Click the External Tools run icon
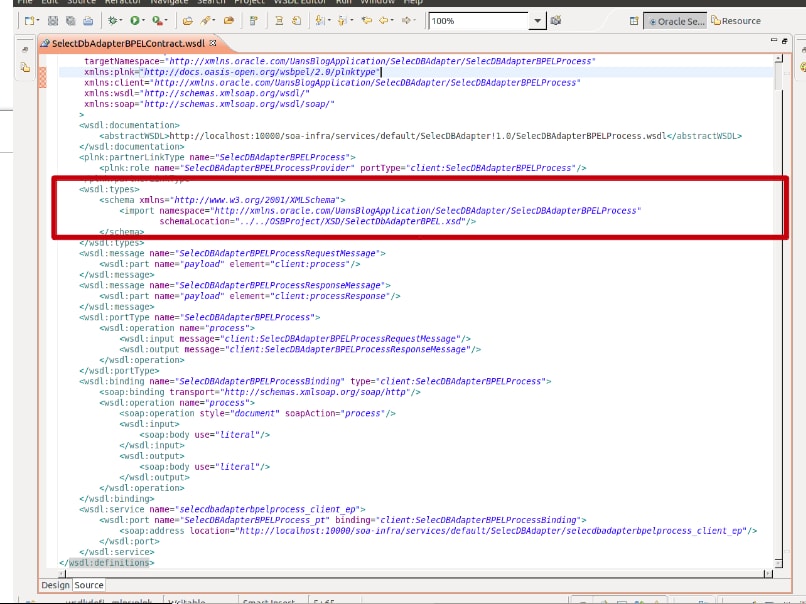This screenshot has width=806, height=604. tap(158, 20)
